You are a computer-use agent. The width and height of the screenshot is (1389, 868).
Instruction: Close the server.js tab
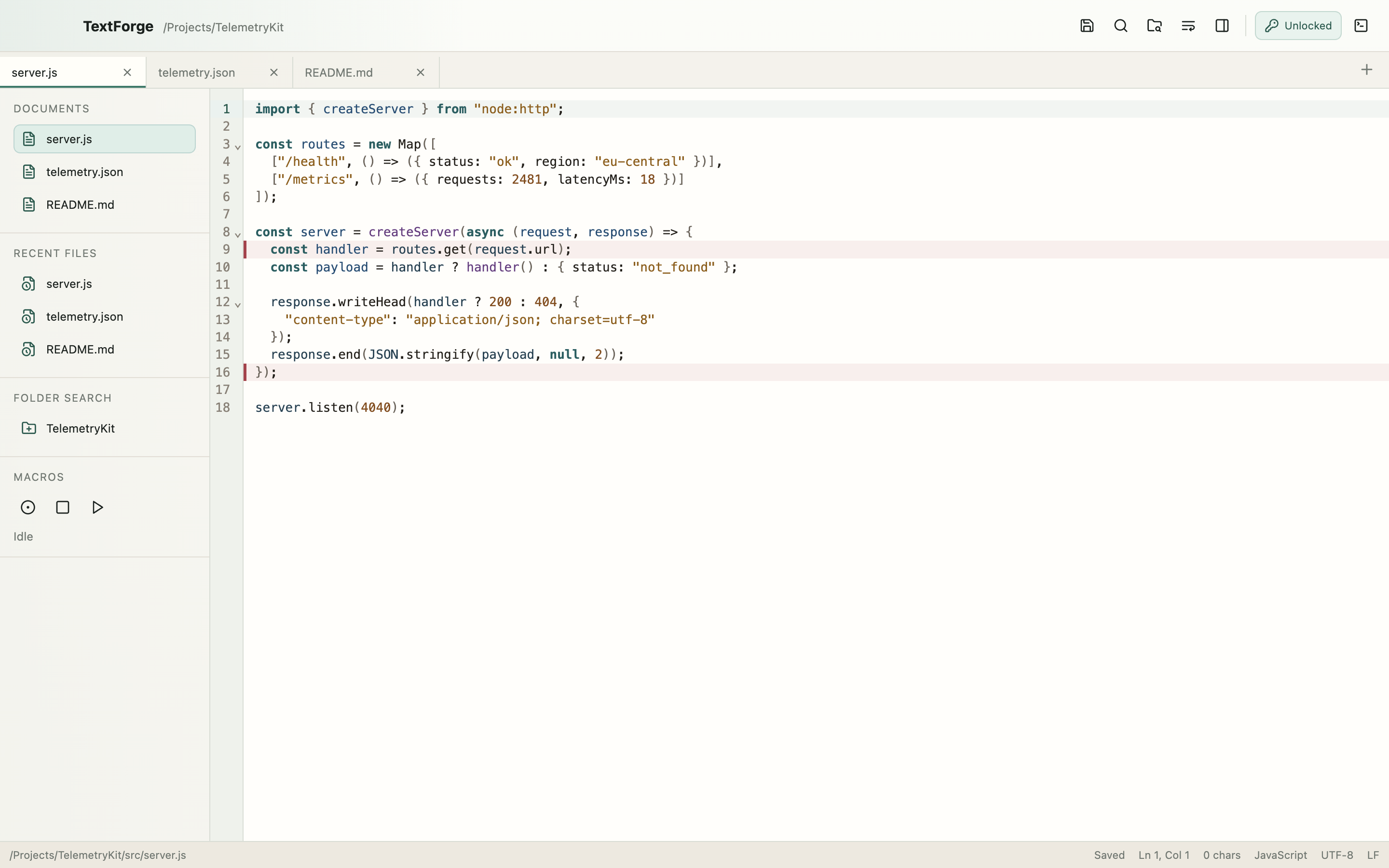click(127, 72)
